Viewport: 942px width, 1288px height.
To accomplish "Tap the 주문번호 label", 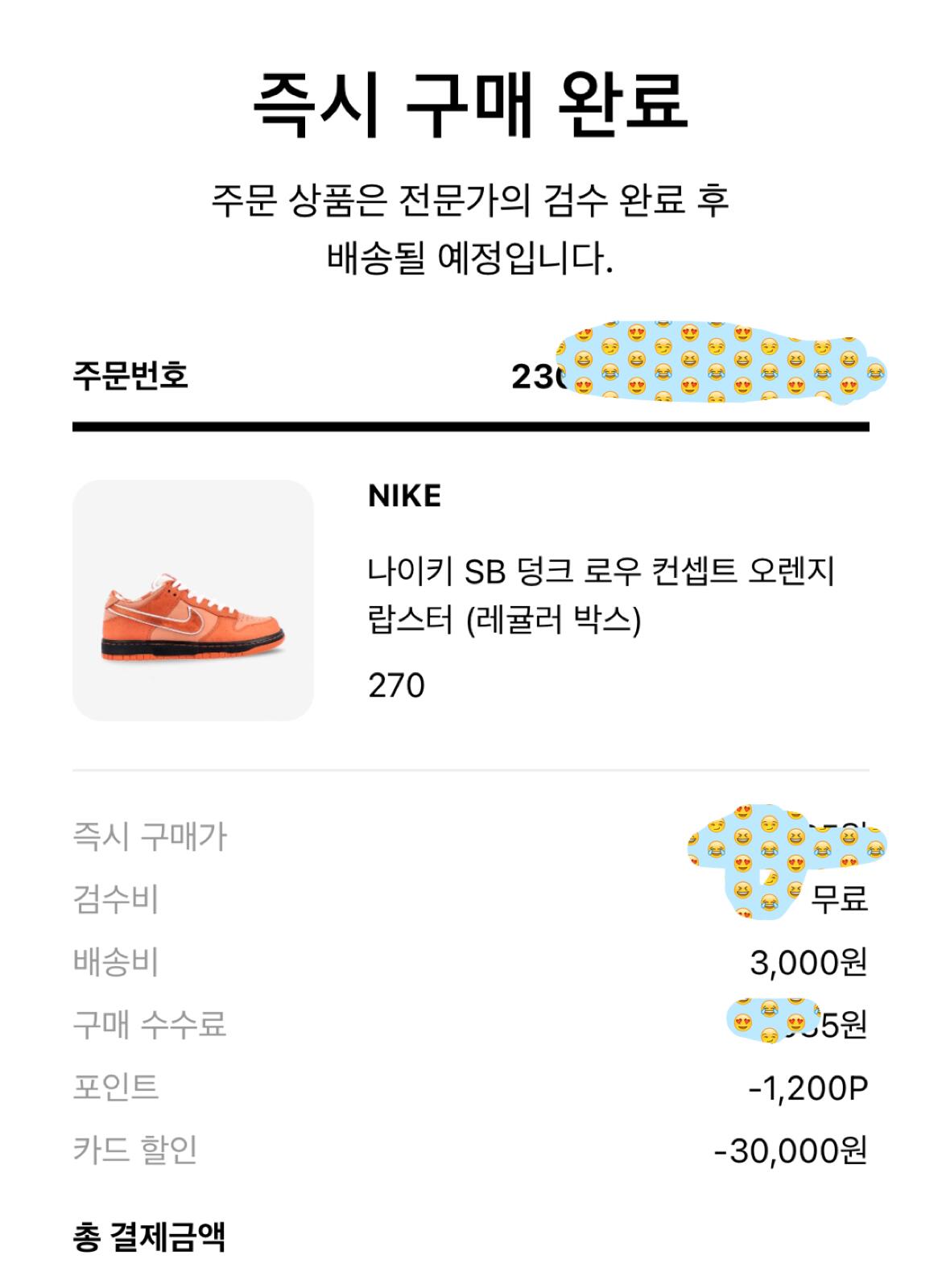I will pos(130,375).
